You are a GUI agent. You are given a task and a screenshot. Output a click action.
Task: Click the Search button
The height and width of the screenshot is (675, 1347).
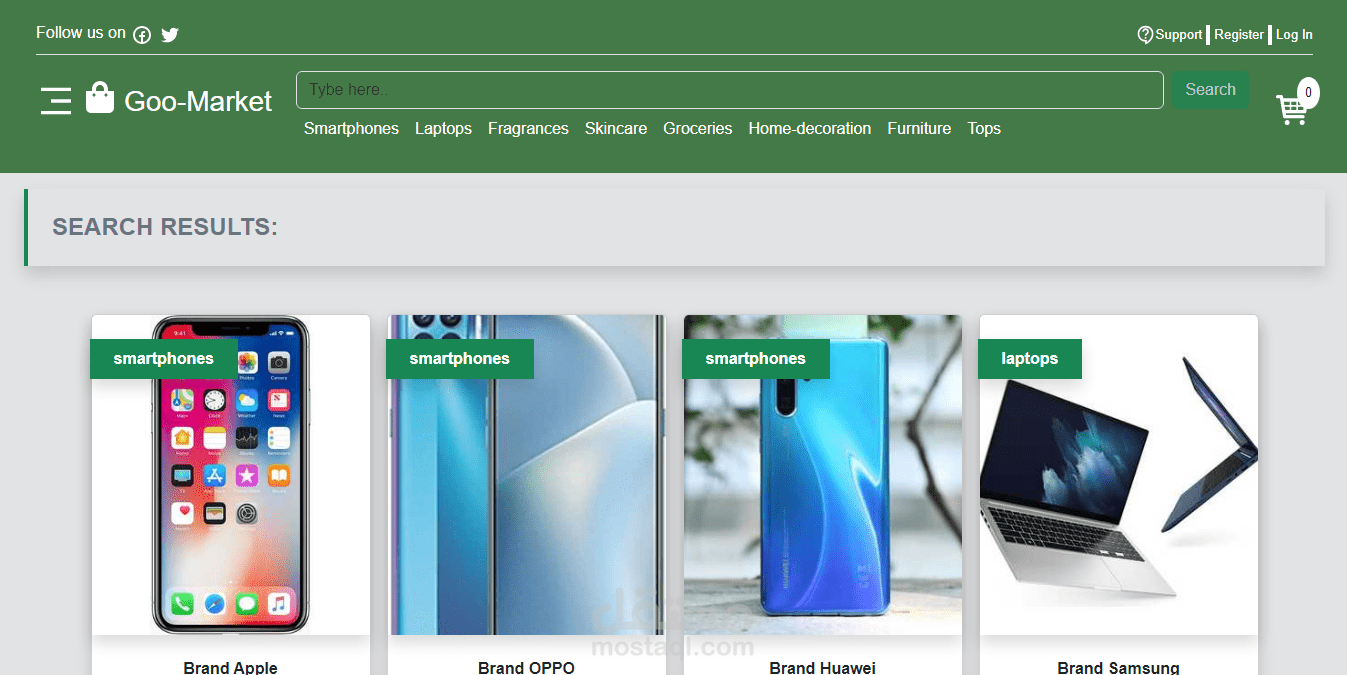(x=1210, y=90)
